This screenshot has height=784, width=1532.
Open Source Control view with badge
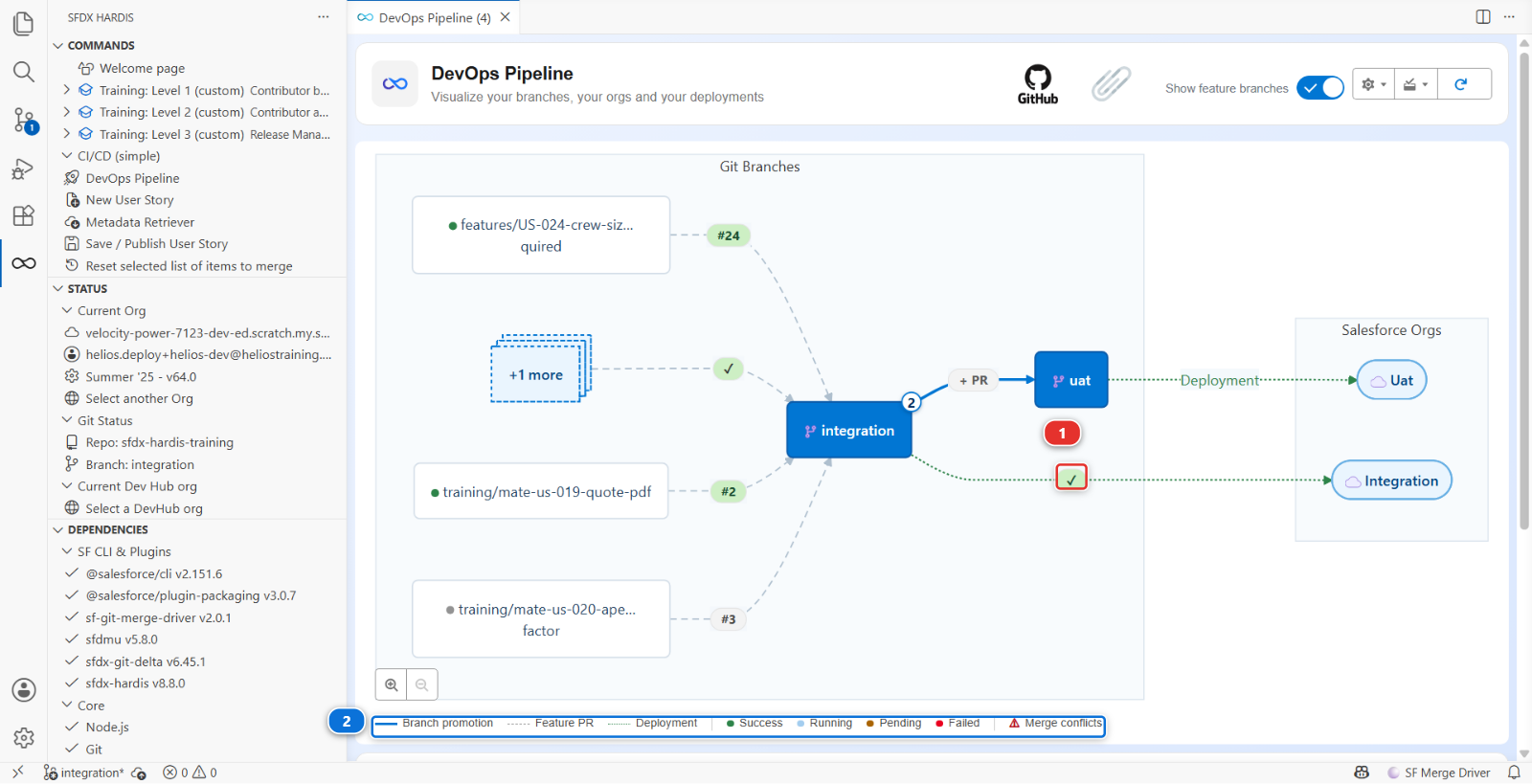[24, 121]
